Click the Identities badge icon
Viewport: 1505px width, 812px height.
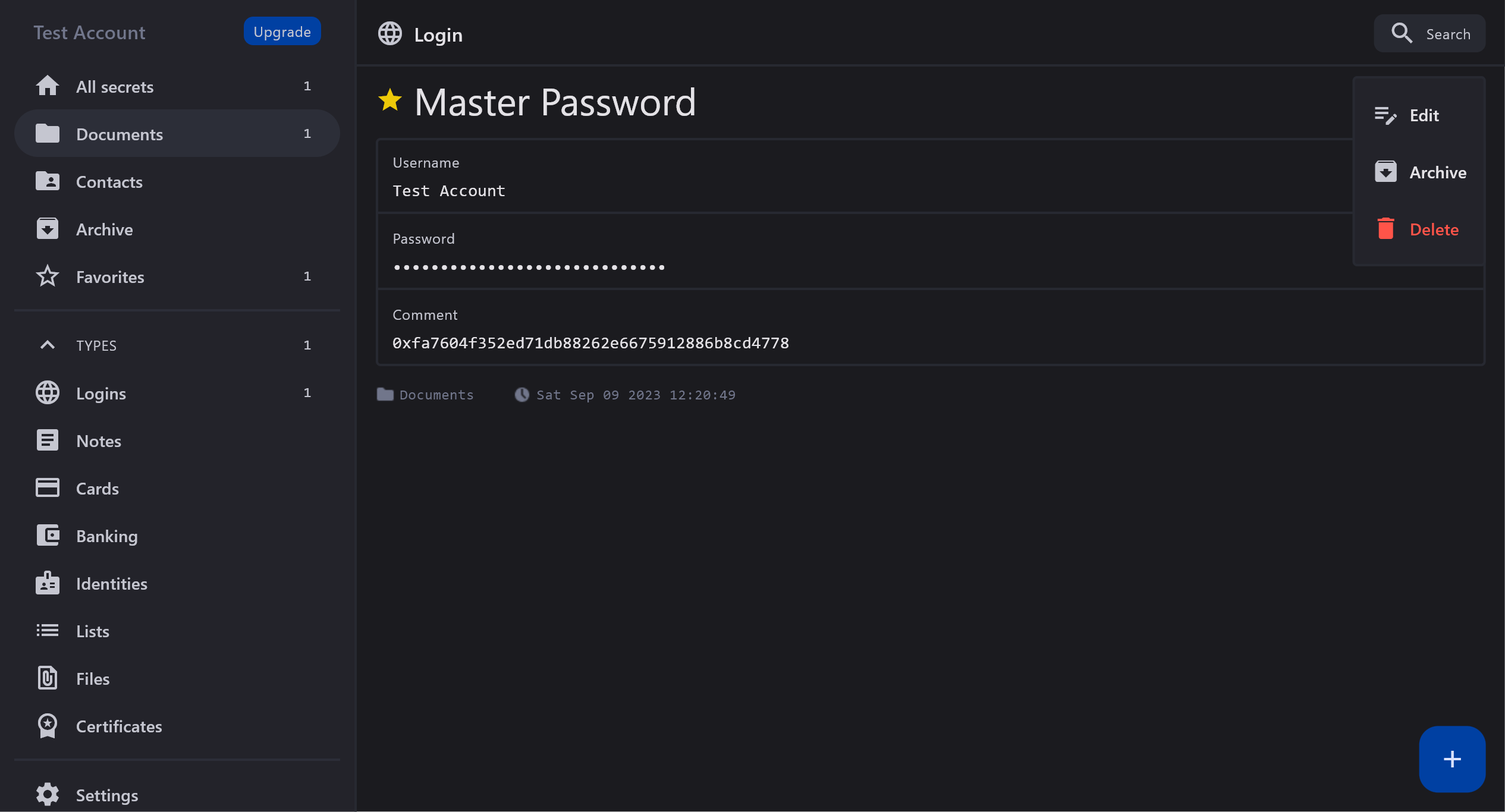48,583
